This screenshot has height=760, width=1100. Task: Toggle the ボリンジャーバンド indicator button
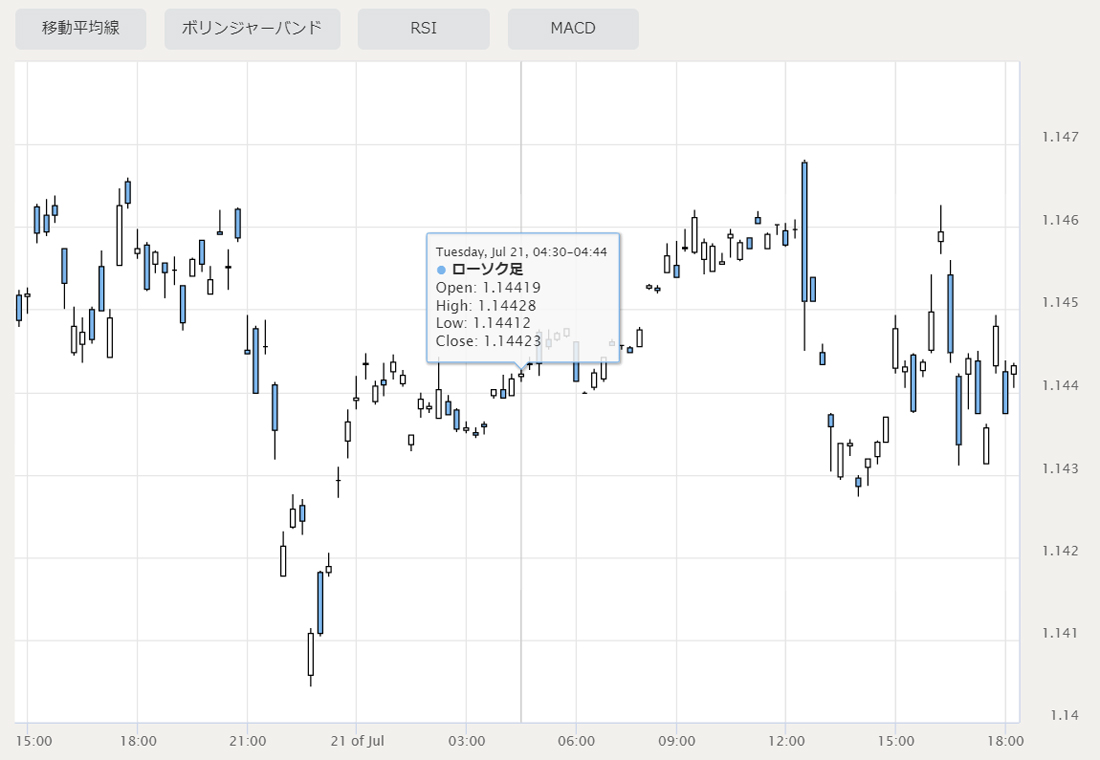pos(252,28)
